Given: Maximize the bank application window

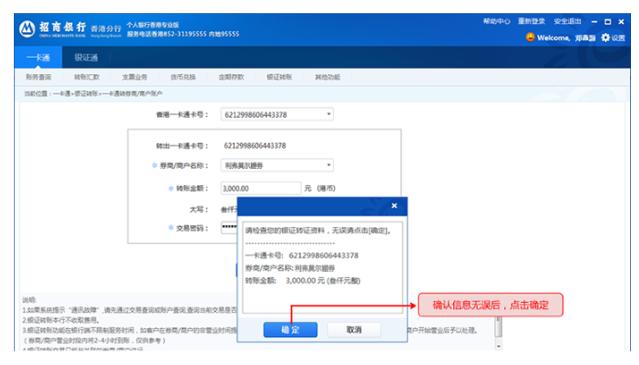Looking at the screenshot, I should point(608,22).
